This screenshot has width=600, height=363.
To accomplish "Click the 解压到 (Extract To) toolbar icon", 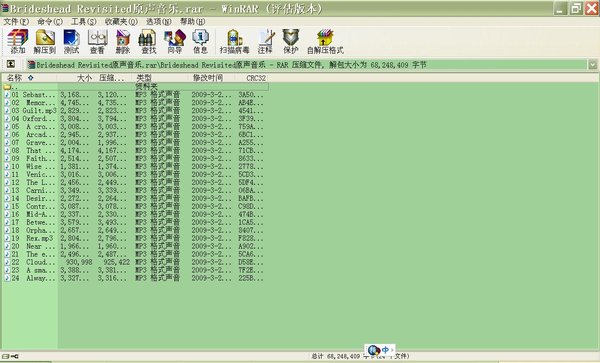I will pyautogui.click(x=44, y=41).
